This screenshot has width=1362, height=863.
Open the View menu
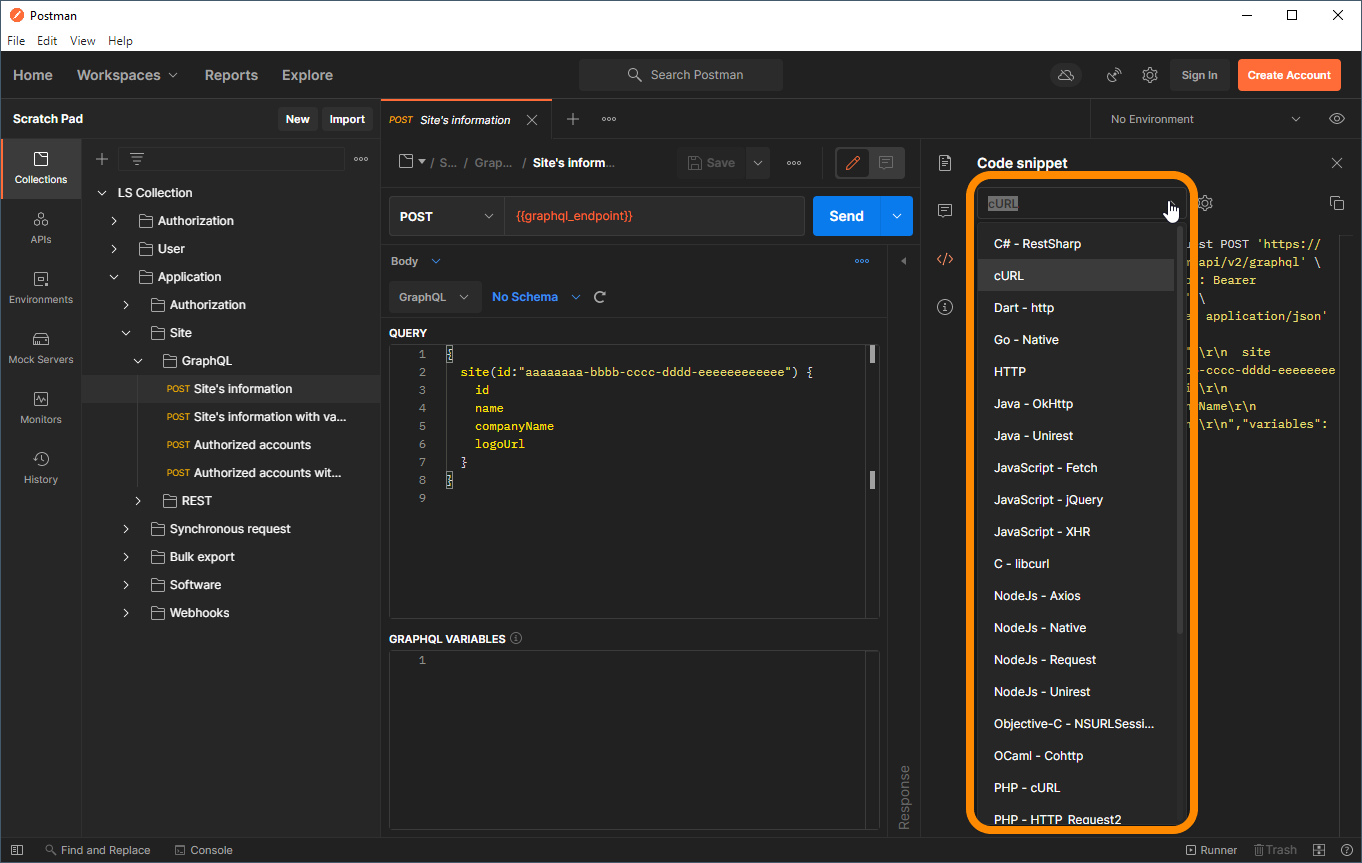(x=83, y=41)
